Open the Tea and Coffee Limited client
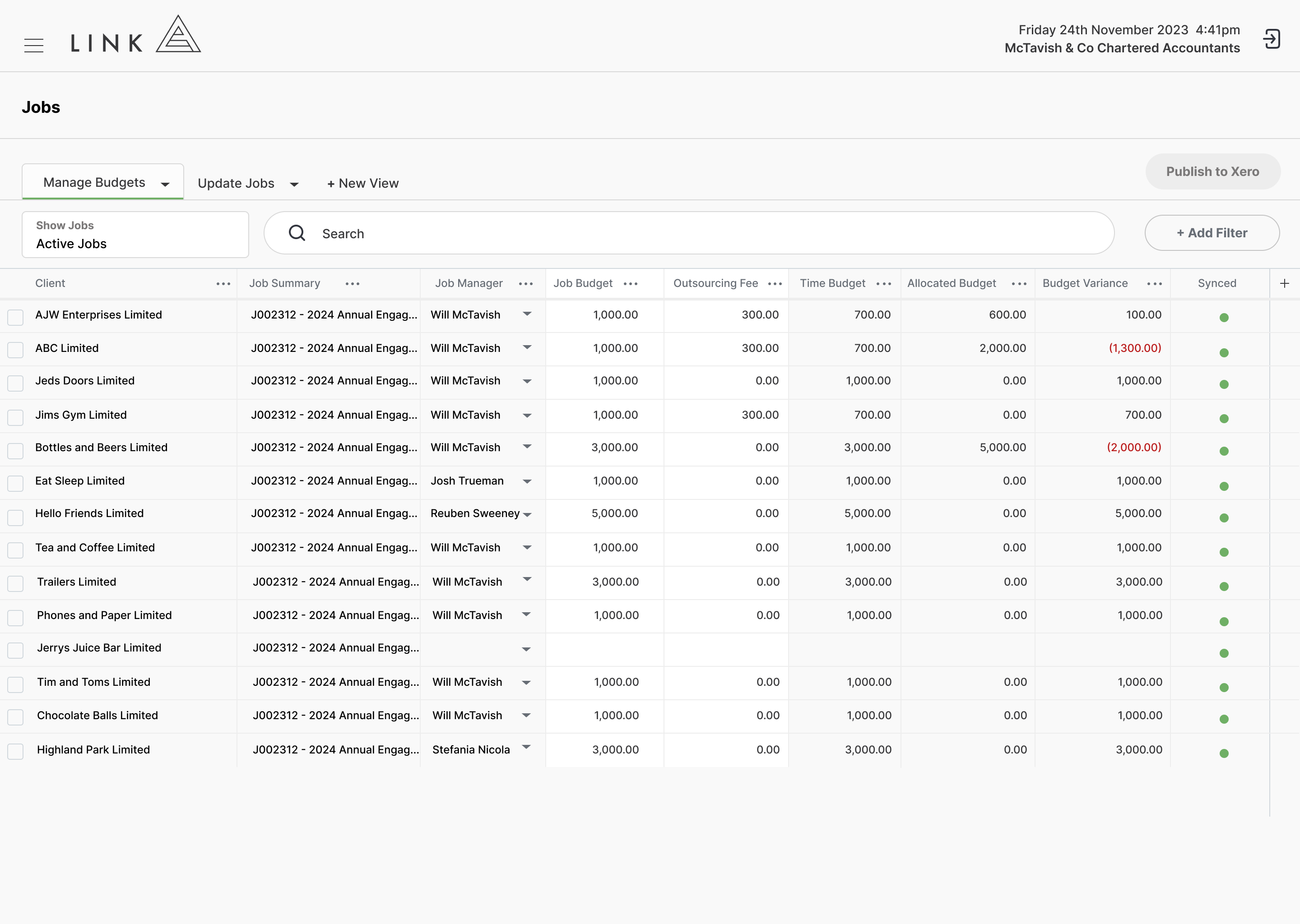This screenshot has height=924, width=1300. tap(95, 547)
